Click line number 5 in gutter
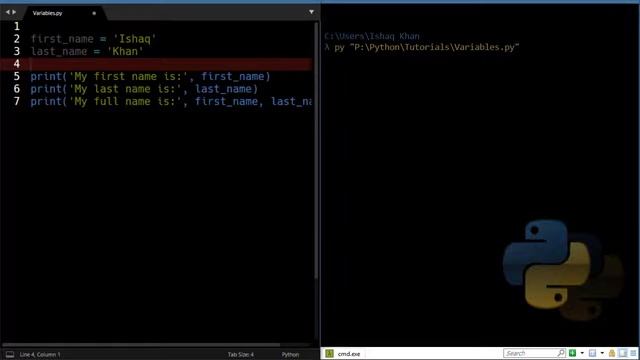Screen dimensions: 640x360 click(x=16, y=76)
